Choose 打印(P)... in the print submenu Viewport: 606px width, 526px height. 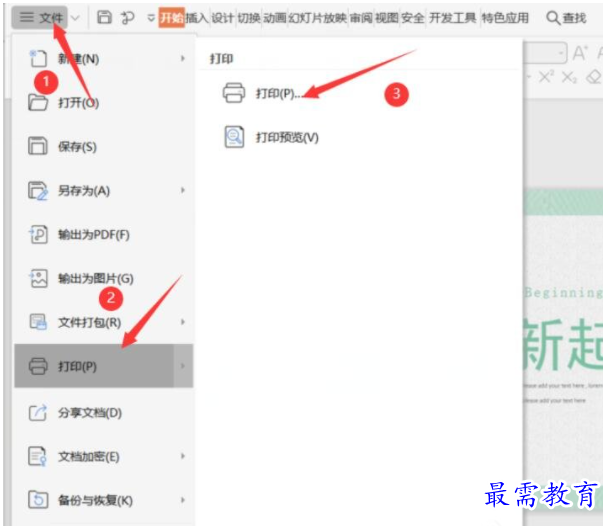point(278,94)
